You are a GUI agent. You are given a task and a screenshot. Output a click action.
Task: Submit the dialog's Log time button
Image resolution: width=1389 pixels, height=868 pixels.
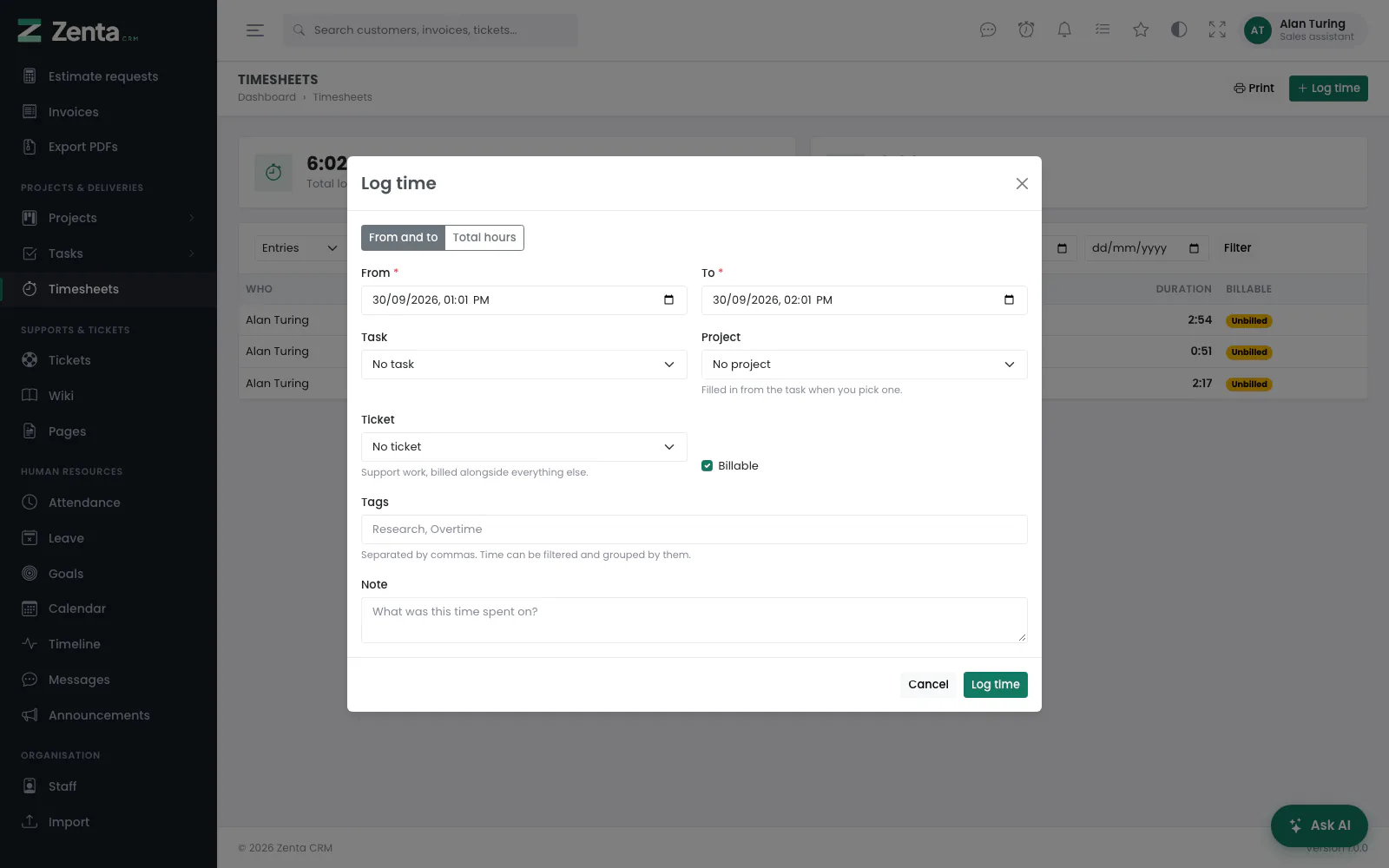point(996,685)
